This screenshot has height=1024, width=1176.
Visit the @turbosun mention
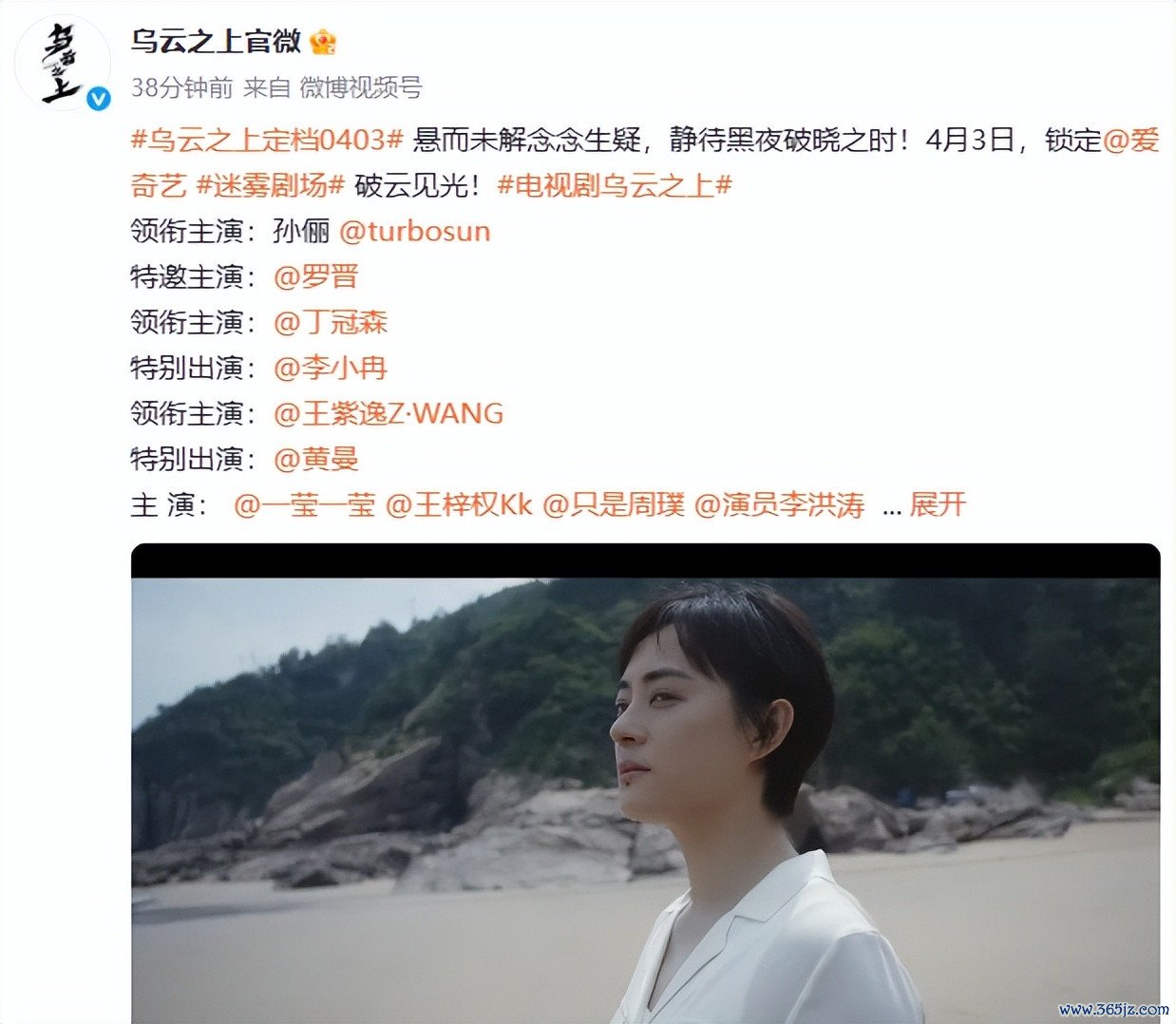click(x=414, y=231)
